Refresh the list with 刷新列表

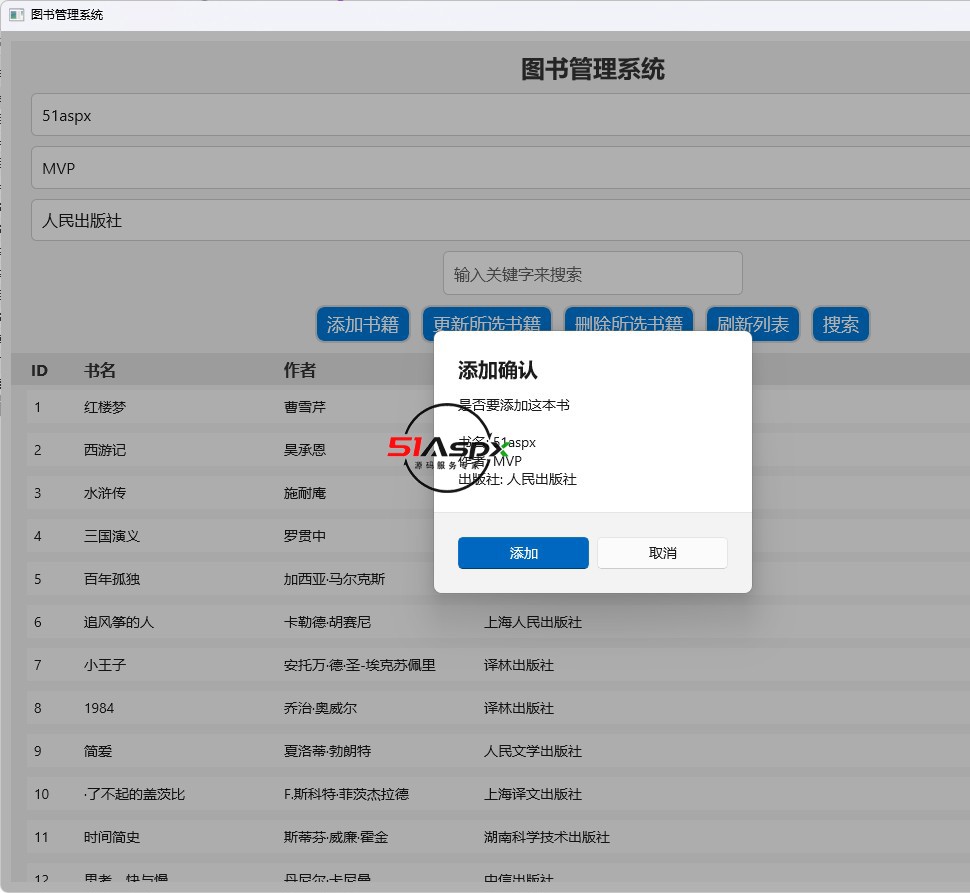pyautogui.click(x=753, y=324)
